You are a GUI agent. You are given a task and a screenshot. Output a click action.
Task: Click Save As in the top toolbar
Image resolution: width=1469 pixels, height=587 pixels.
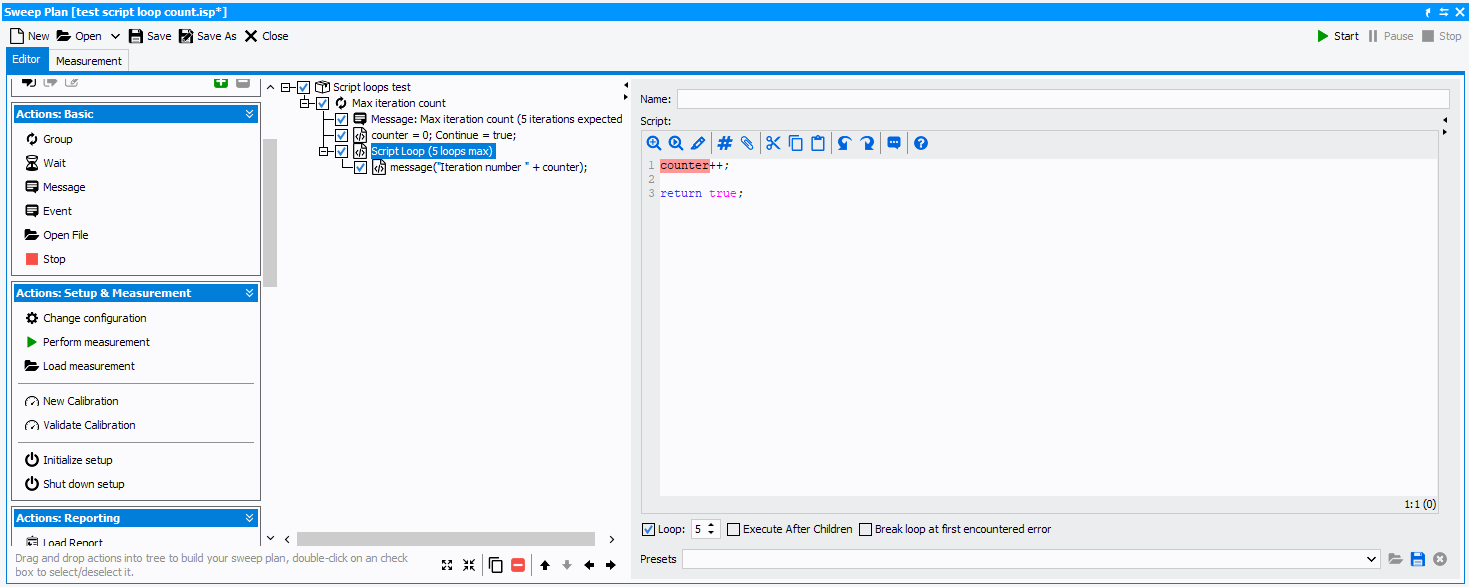click(208, 36)
